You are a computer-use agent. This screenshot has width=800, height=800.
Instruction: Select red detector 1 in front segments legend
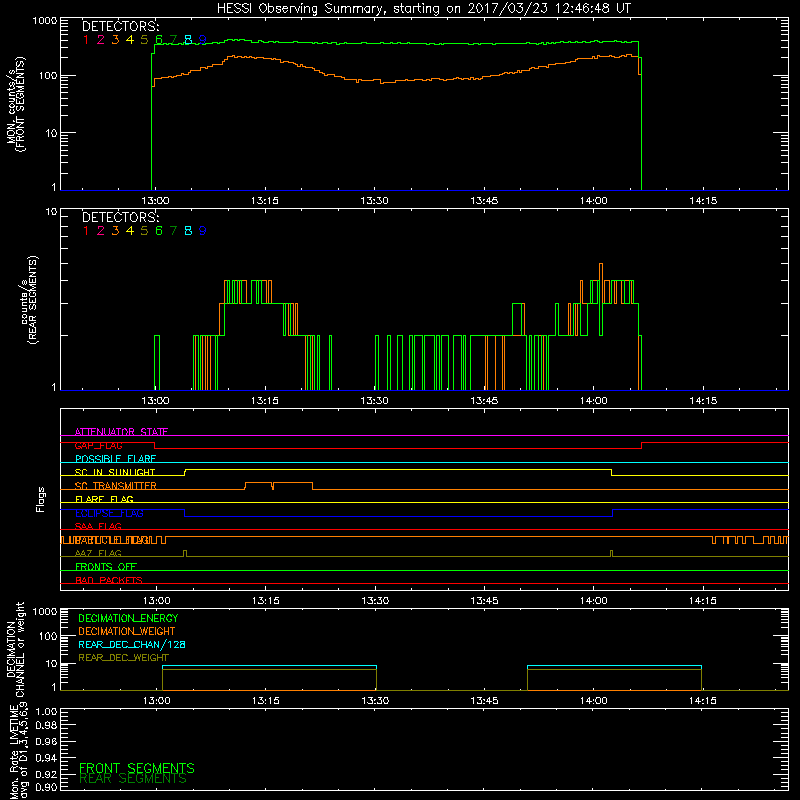86,40
